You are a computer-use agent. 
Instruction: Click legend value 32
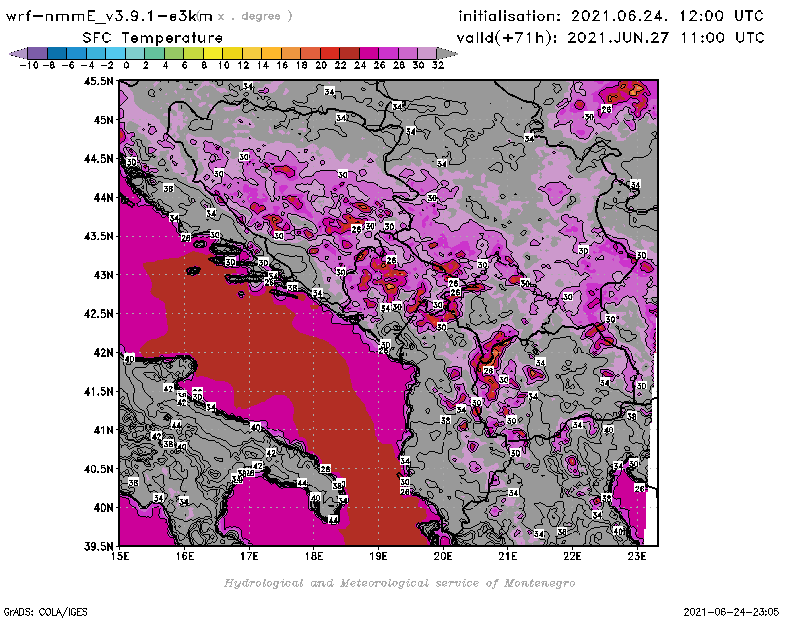click(x=438, y=65)
